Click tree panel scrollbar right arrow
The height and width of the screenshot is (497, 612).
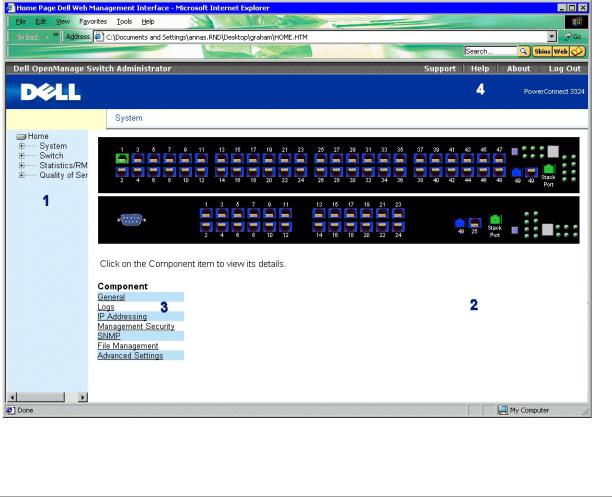tap(82, 397)
